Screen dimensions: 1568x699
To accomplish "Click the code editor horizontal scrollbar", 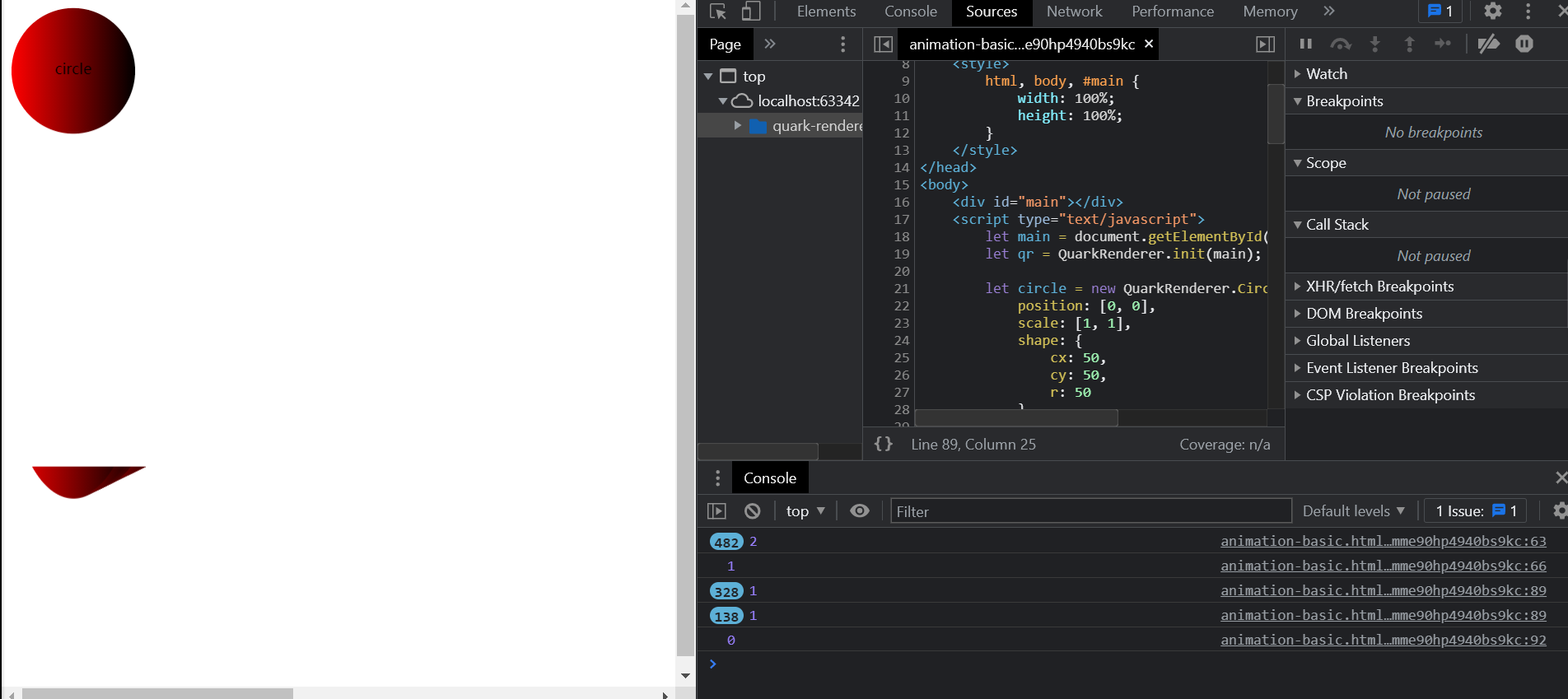I will tap(1016, 418).
